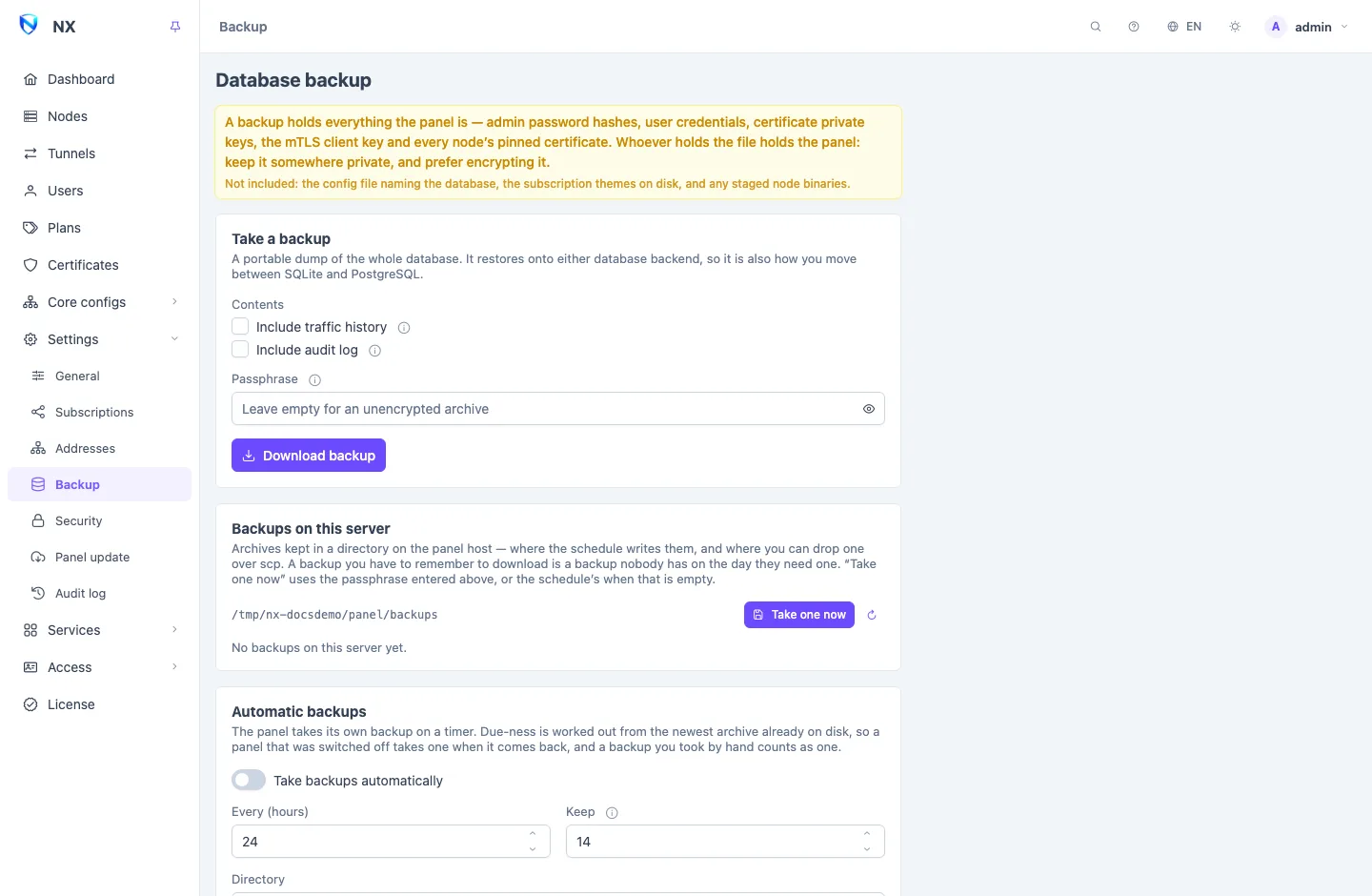
Task: Expand the Core configs menu
Action: click(x=99, y=302)
